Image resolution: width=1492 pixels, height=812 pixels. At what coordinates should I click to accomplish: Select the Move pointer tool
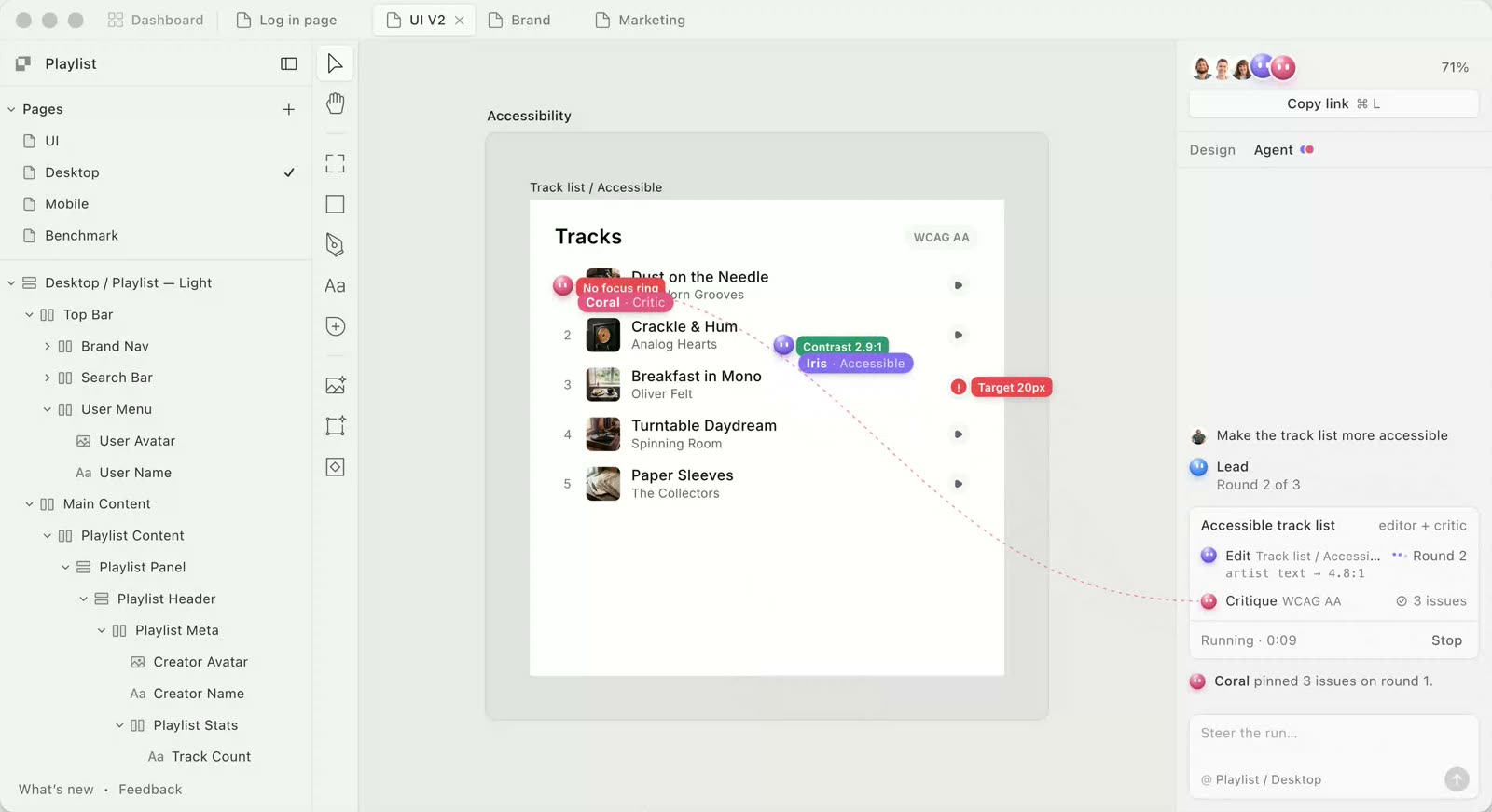click(335, 63)
